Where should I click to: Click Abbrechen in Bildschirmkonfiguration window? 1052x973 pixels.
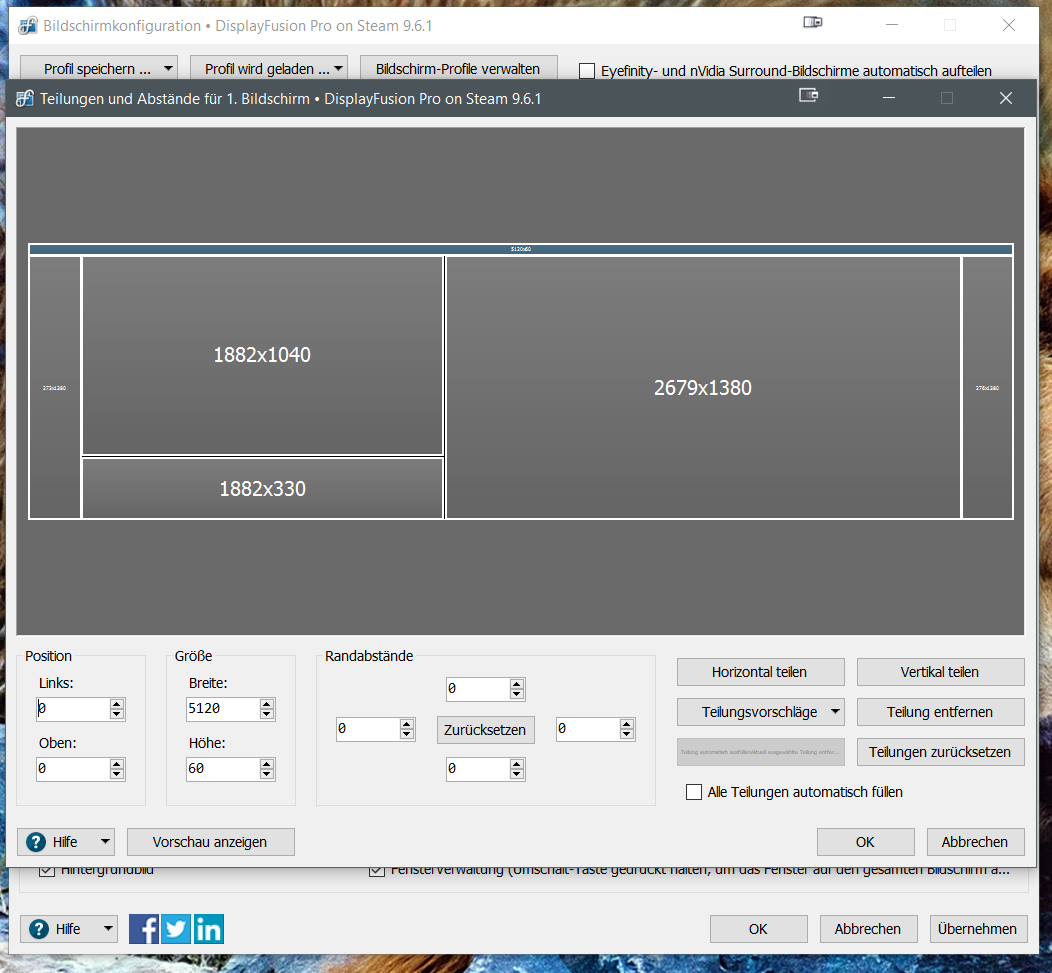click(x=868, y=929)
